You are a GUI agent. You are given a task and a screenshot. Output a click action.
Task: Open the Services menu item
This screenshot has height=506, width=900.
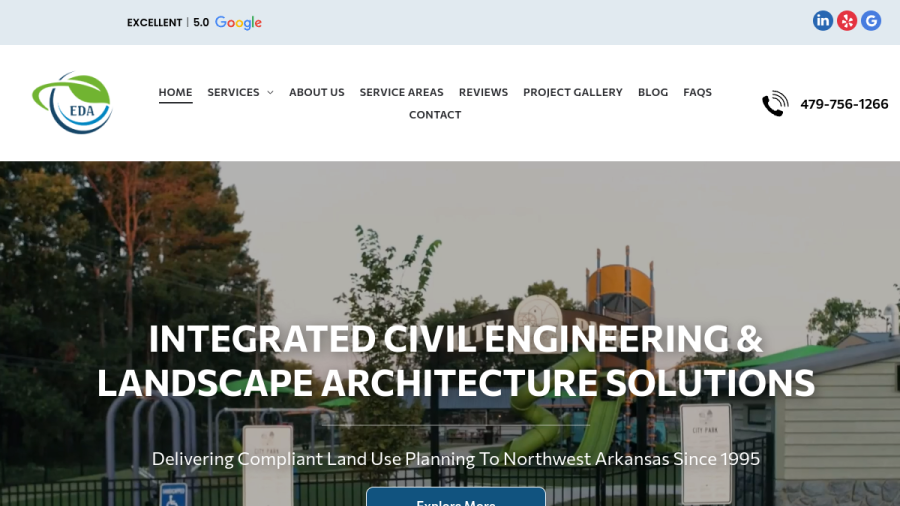tap(233, 92)
